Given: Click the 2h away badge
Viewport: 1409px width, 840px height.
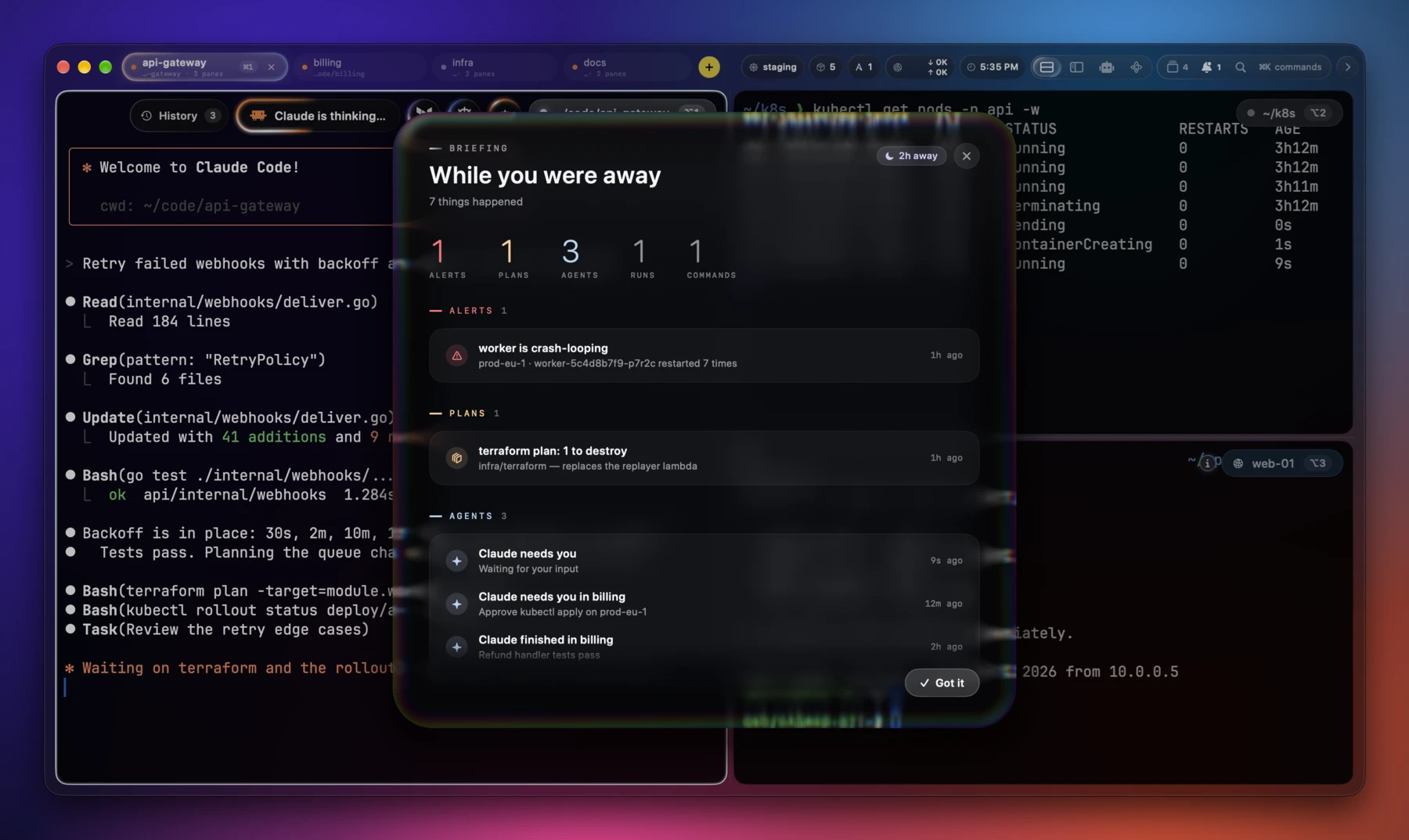Looking at the screenshot, I should pyautogui.click(x=911, y=156).
